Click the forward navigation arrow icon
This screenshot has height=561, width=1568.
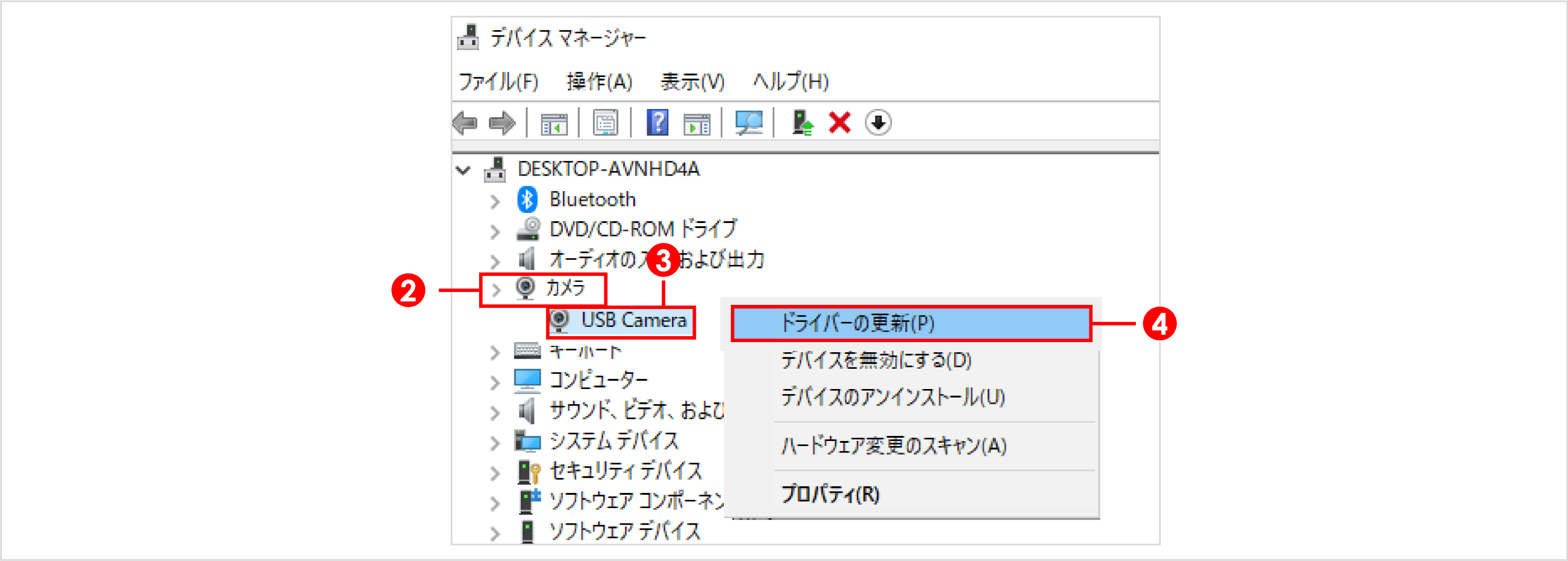pyautogui.click(x=503, y=122)
